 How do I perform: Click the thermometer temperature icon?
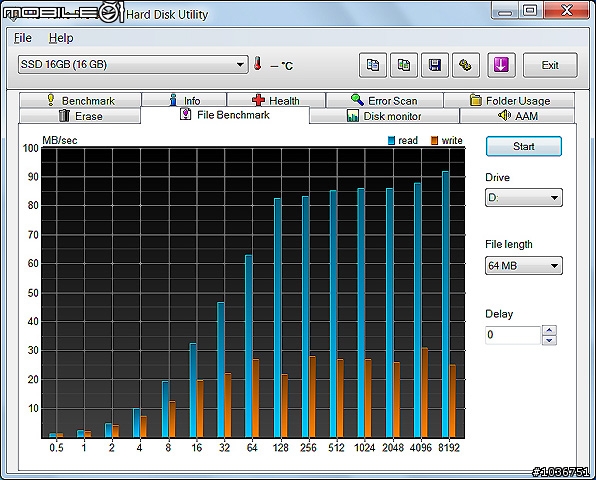coord(258,64)
